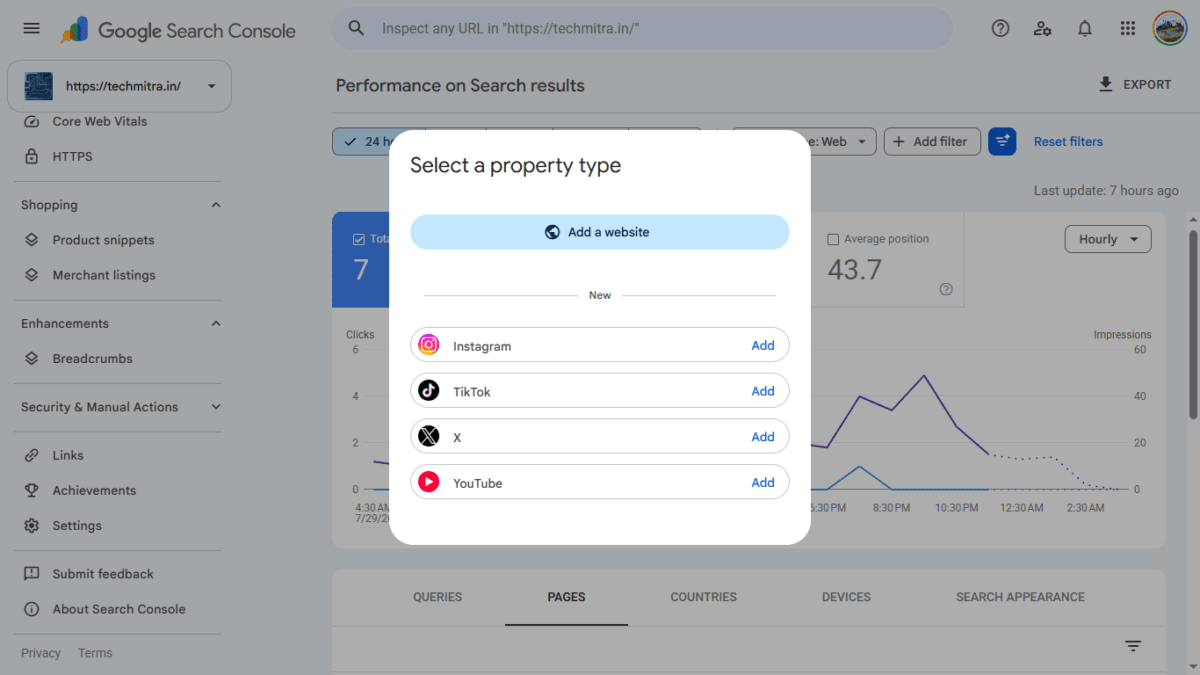Open the Help icon
The image size is (1200, 675).
pyautogui.click(x=1000, y=28)
